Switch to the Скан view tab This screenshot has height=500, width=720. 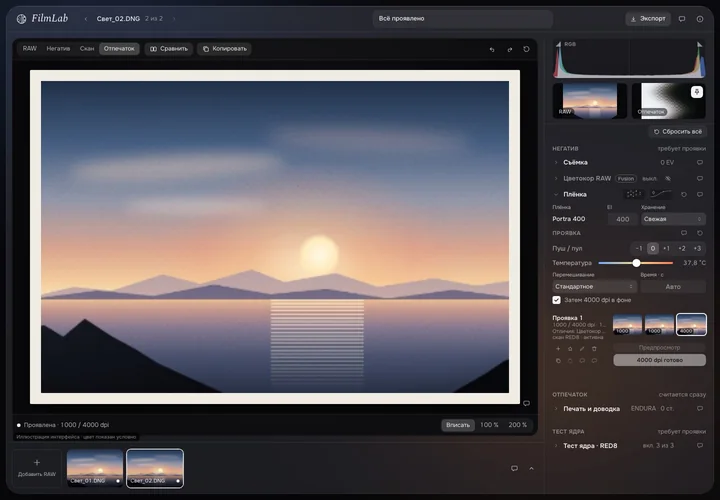[x=87, y=49]
